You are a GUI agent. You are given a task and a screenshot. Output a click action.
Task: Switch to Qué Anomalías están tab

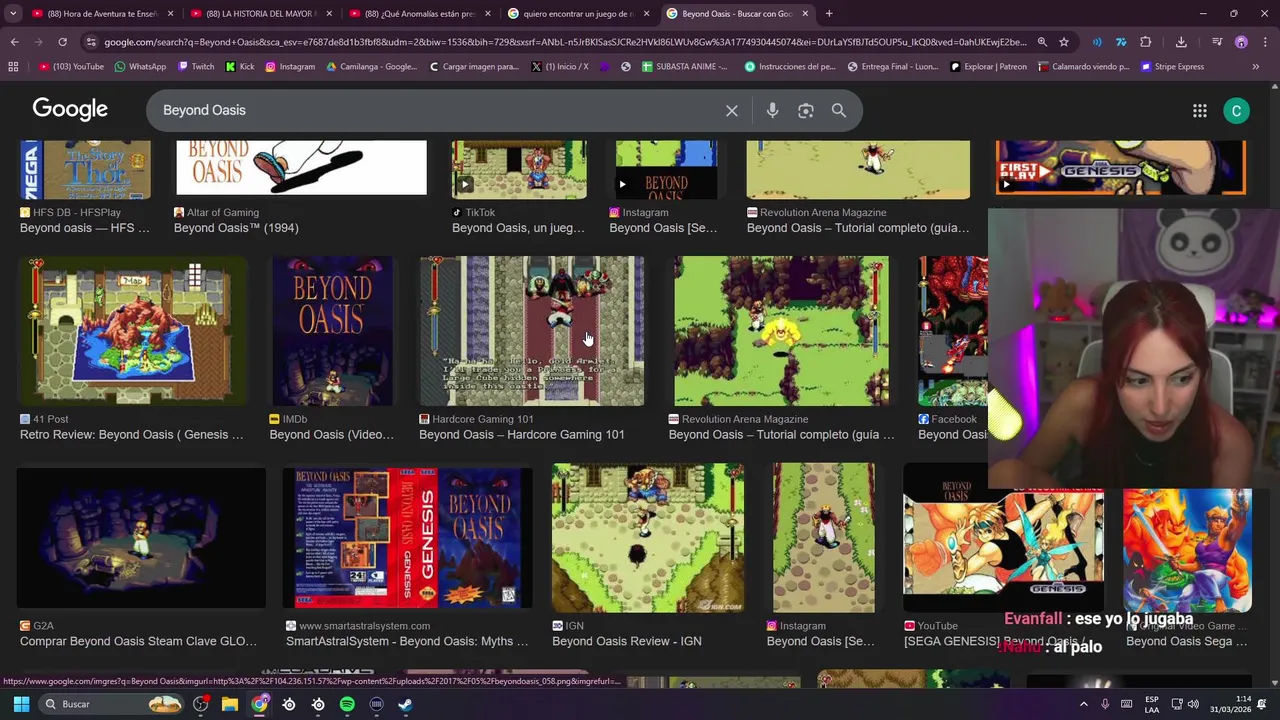419,14
